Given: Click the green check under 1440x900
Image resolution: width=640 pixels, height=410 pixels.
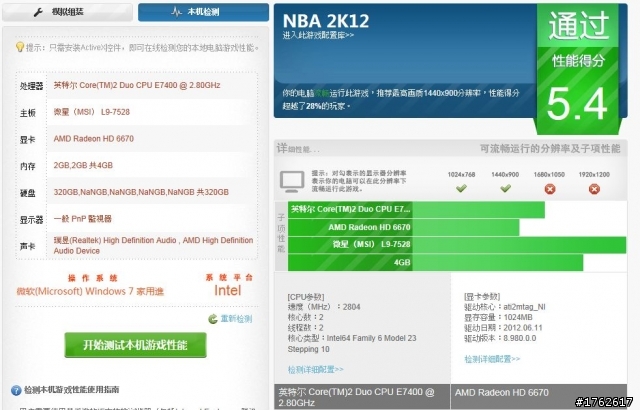Looking at the screenshot, I should (505, 188).
